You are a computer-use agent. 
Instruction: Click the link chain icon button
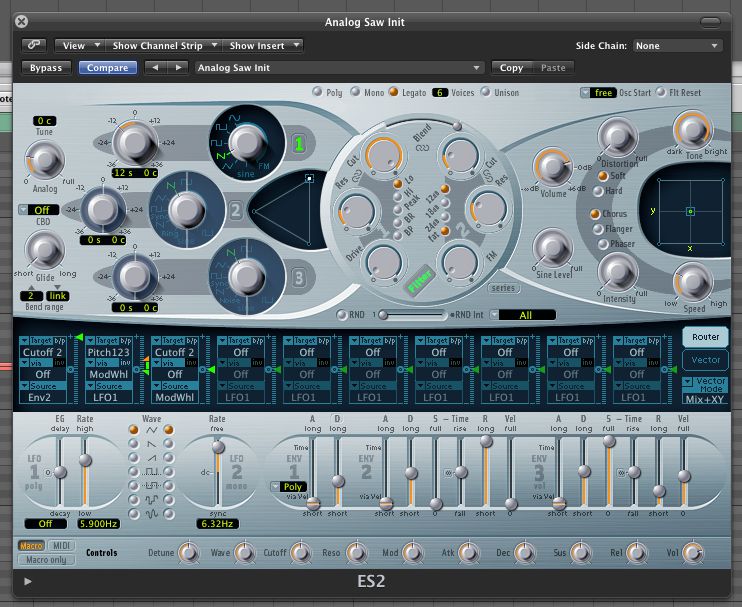pyautogui.click(x=34, y=45)
